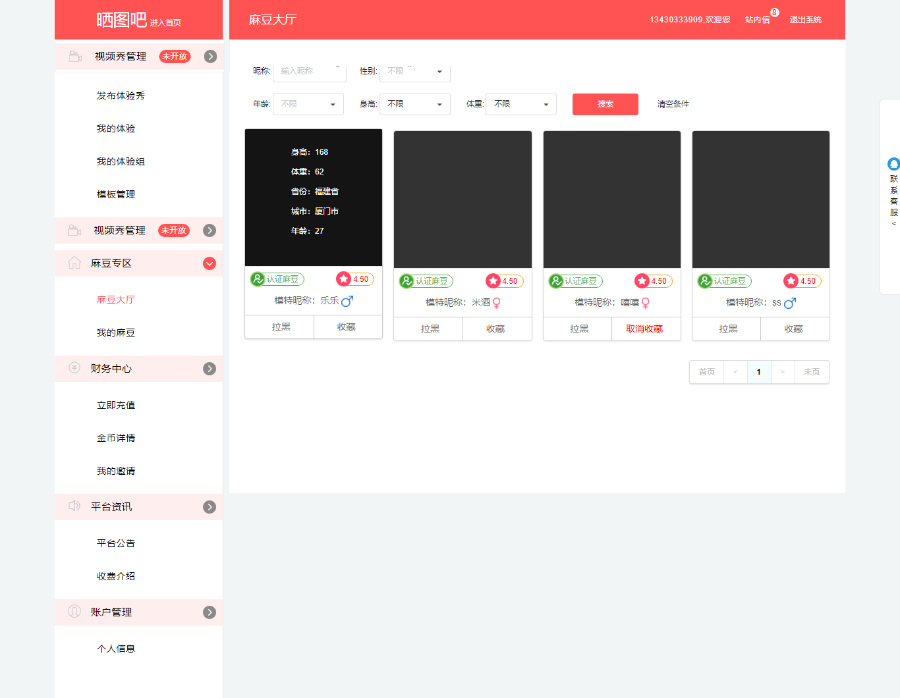Expand chevron of 视频秀管理 above 发布体验秀
The width and height of the screenshot is (900, 698).
[x=211, y=56]
